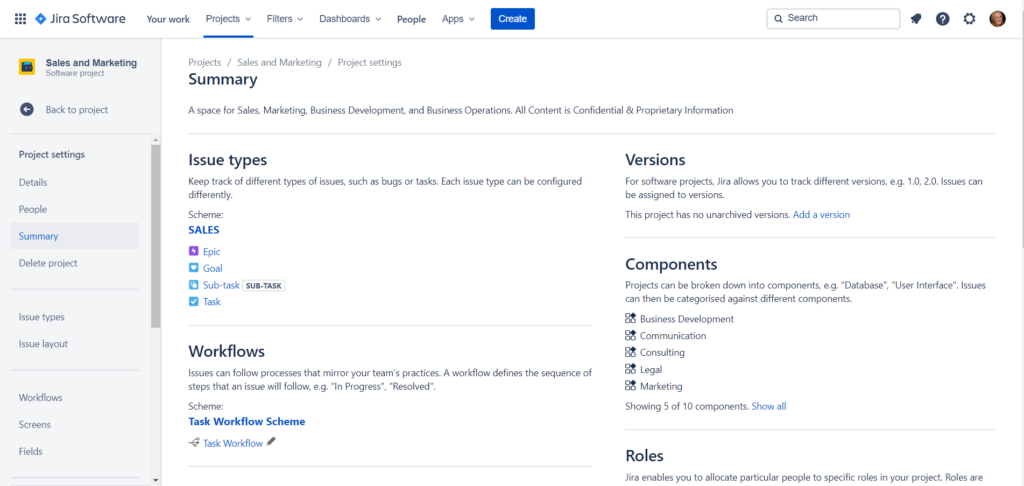Open Your work in top navigation

(168, 19)
